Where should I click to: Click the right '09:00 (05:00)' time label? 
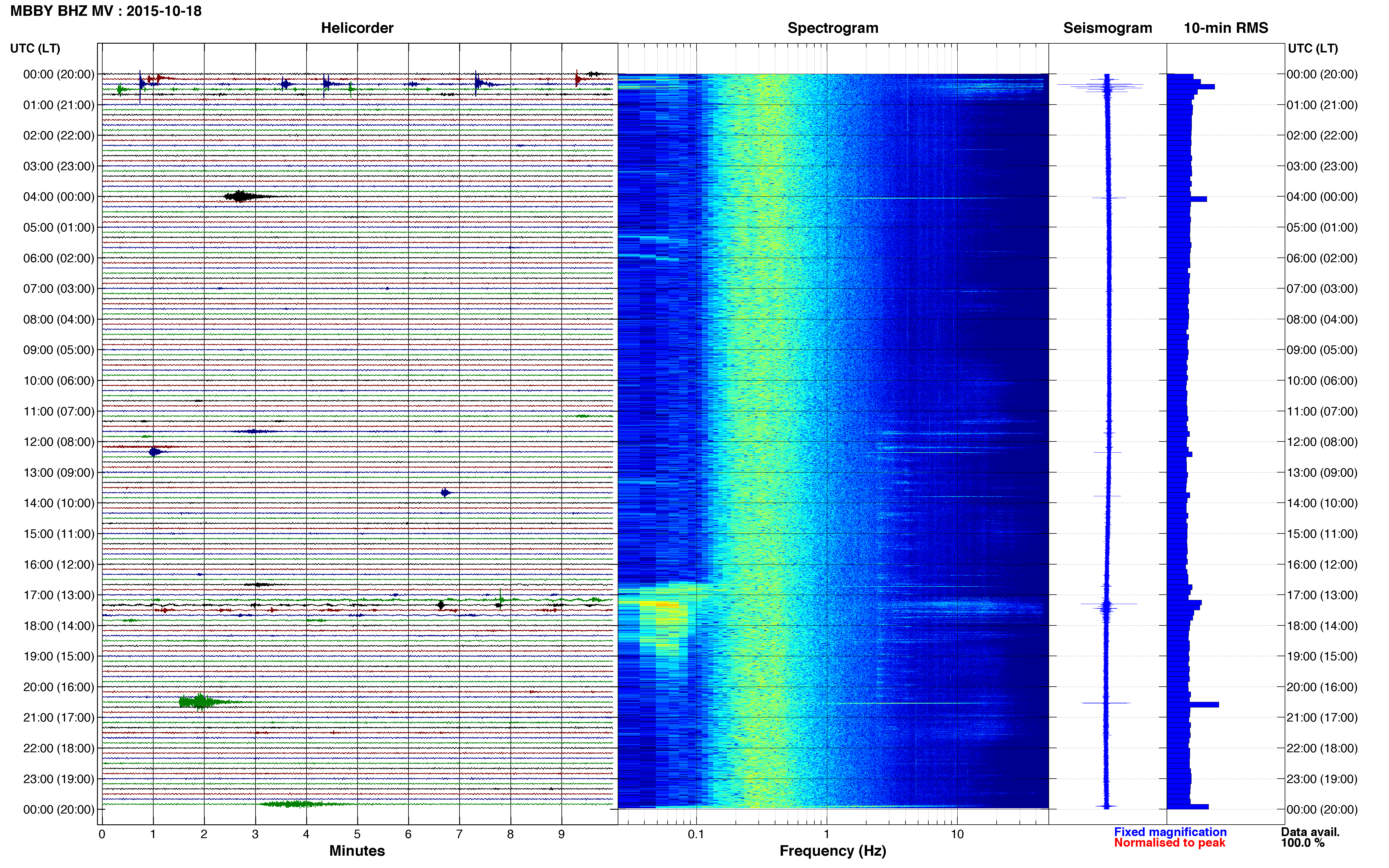1322,350
